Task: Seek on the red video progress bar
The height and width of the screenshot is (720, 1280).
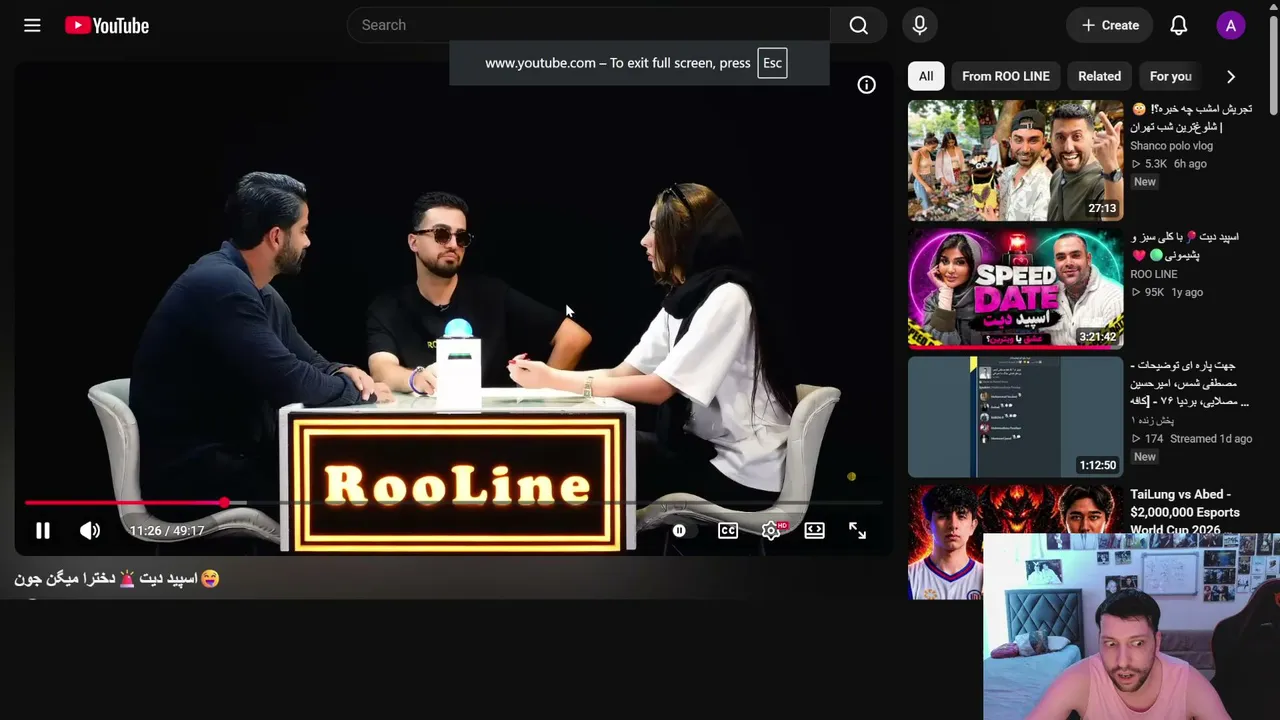Action: click(x=454, y=502)
